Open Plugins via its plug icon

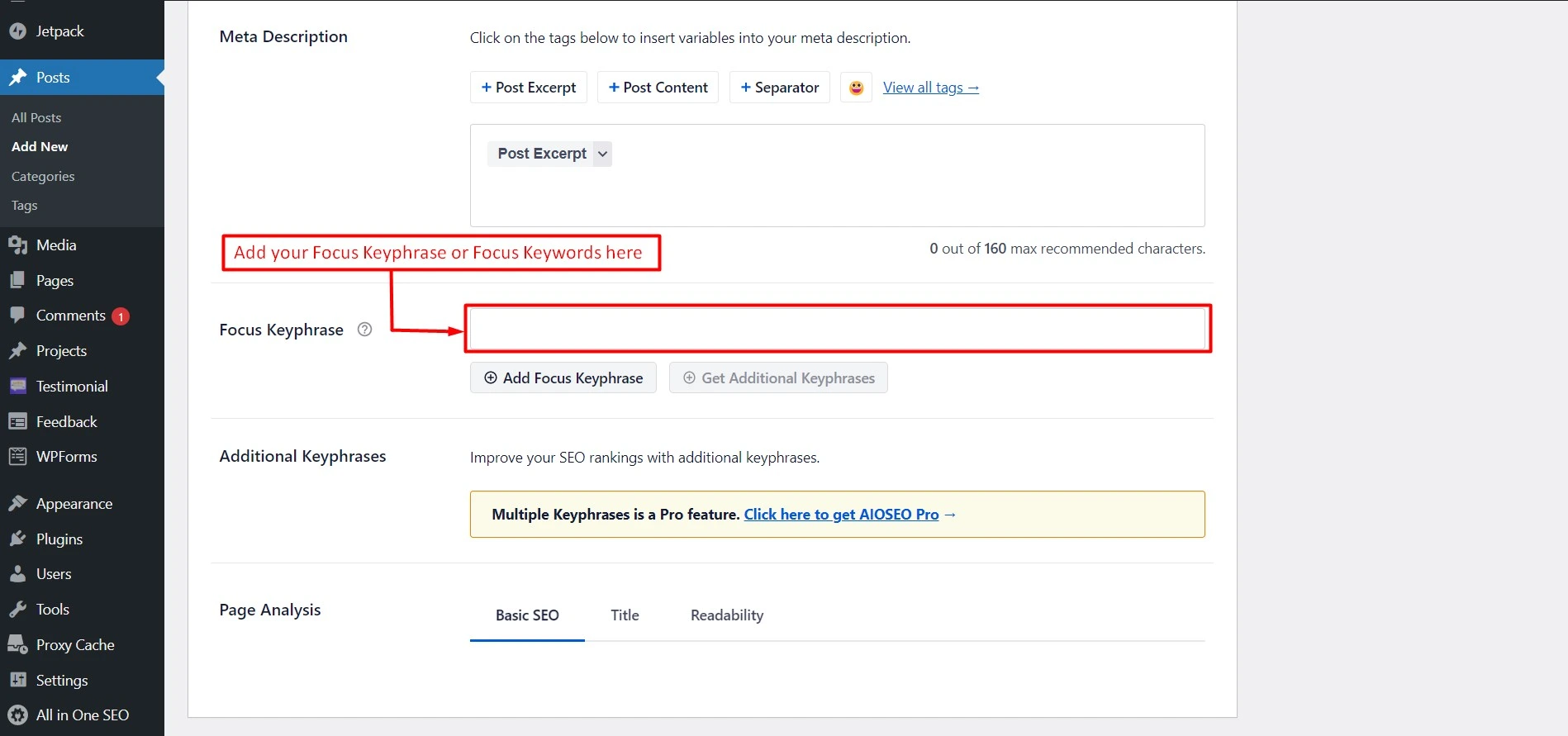[17, 539]
